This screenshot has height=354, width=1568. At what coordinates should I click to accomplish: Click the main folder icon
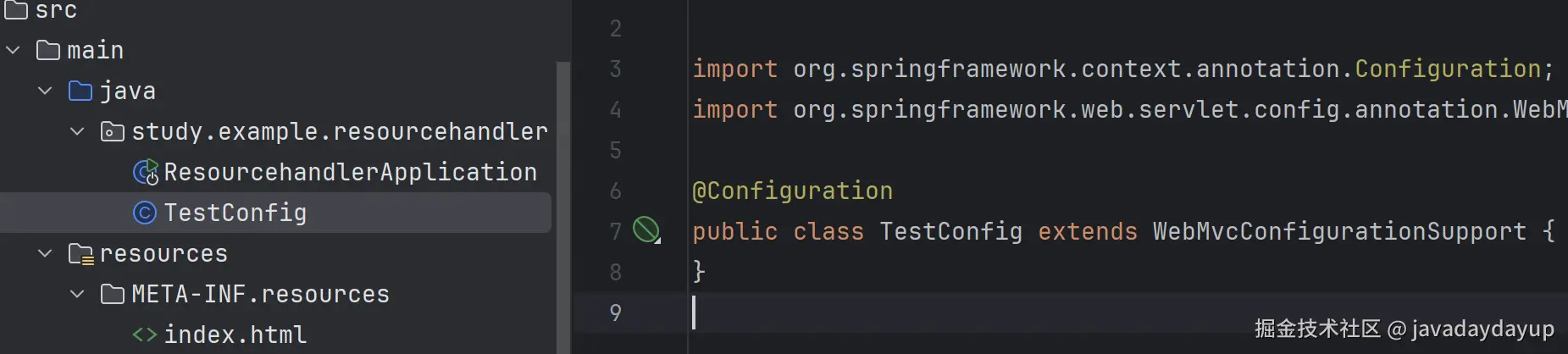[x=48, y=51]
